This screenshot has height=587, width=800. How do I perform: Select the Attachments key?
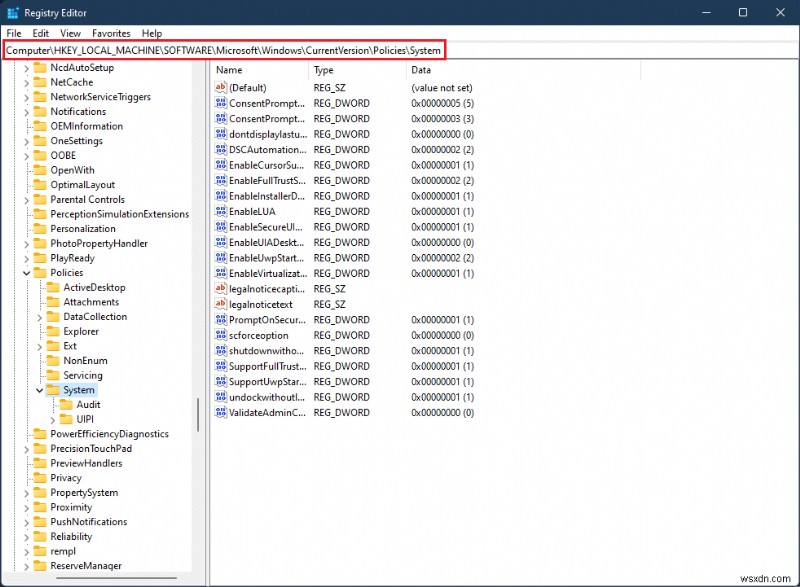(91, 302)
